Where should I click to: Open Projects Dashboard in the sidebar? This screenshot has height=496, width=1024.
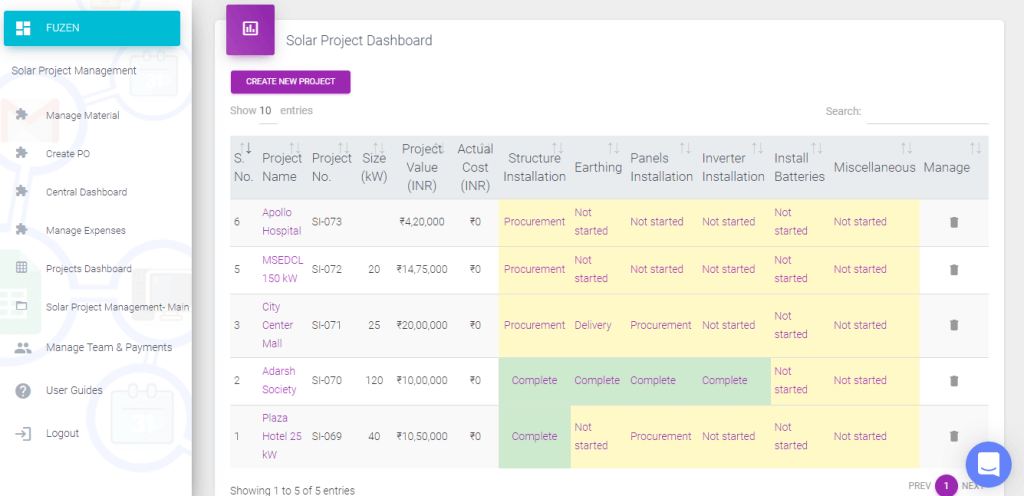pyautogui.click(x=89, y=269)
